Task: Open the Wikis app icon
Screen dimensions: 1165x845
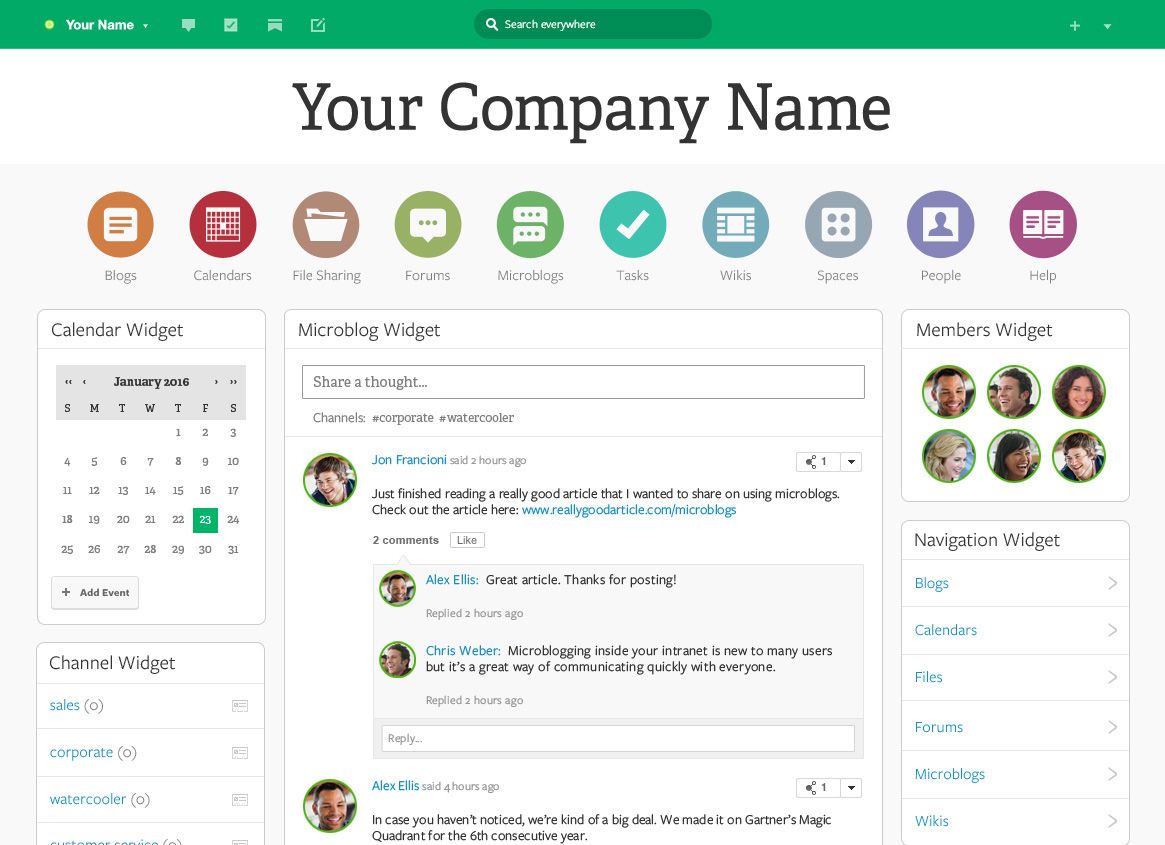Action: click(735, 224)
